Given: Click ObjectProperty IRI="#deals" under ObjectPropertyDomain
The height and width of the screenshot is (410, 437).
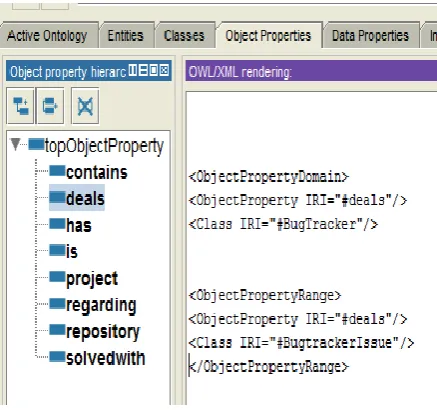Looking at the screenshot, I should [x=298, y=200].
